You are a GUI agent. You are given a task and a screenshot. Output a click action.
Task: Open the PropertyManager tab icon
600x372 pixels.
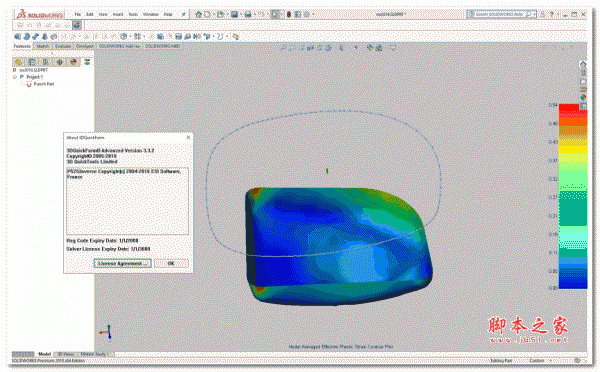tap(32, 62)
